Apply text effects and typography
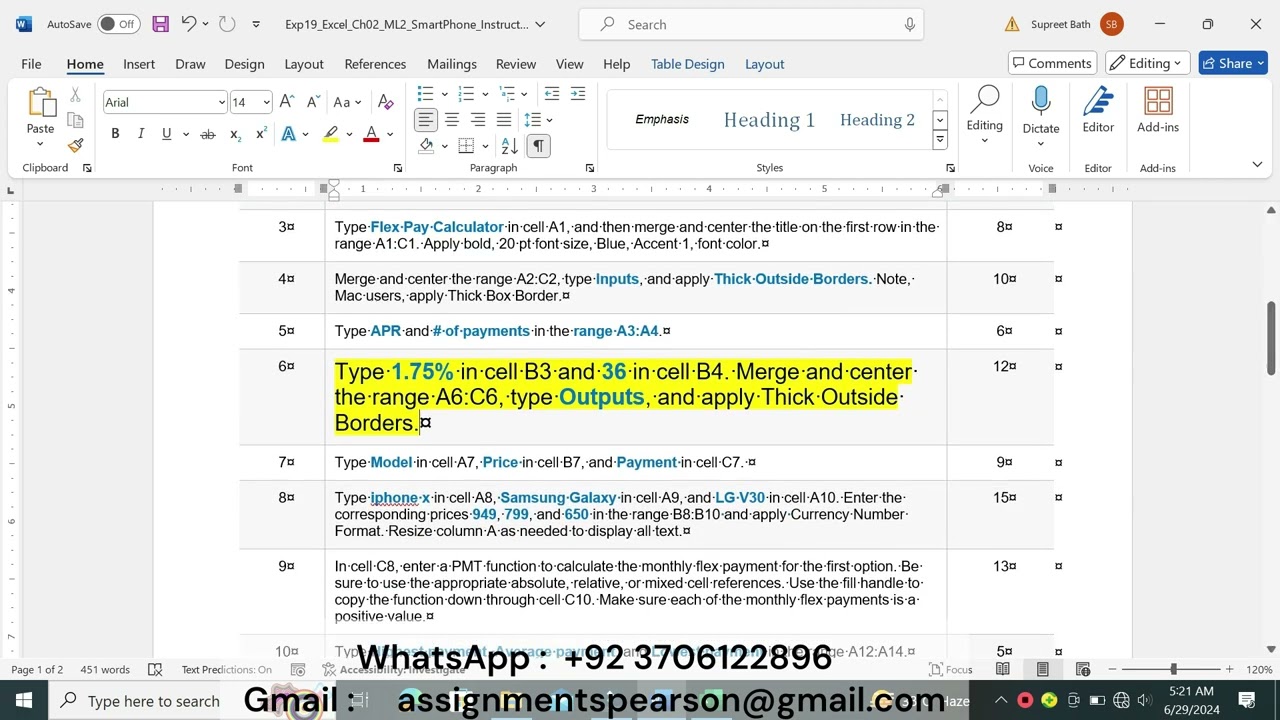The height and width of the screenshot is (720, 1280). point(289,134)
